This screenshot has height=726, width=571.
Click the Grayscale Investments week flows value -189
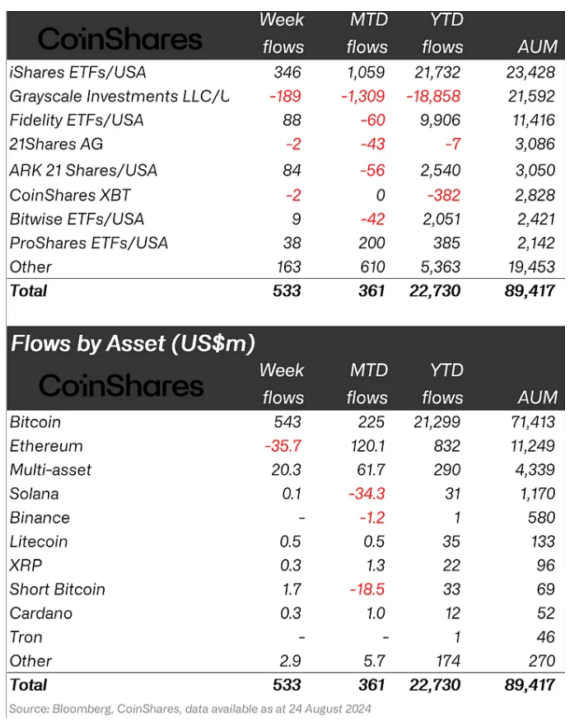[285, 96]
